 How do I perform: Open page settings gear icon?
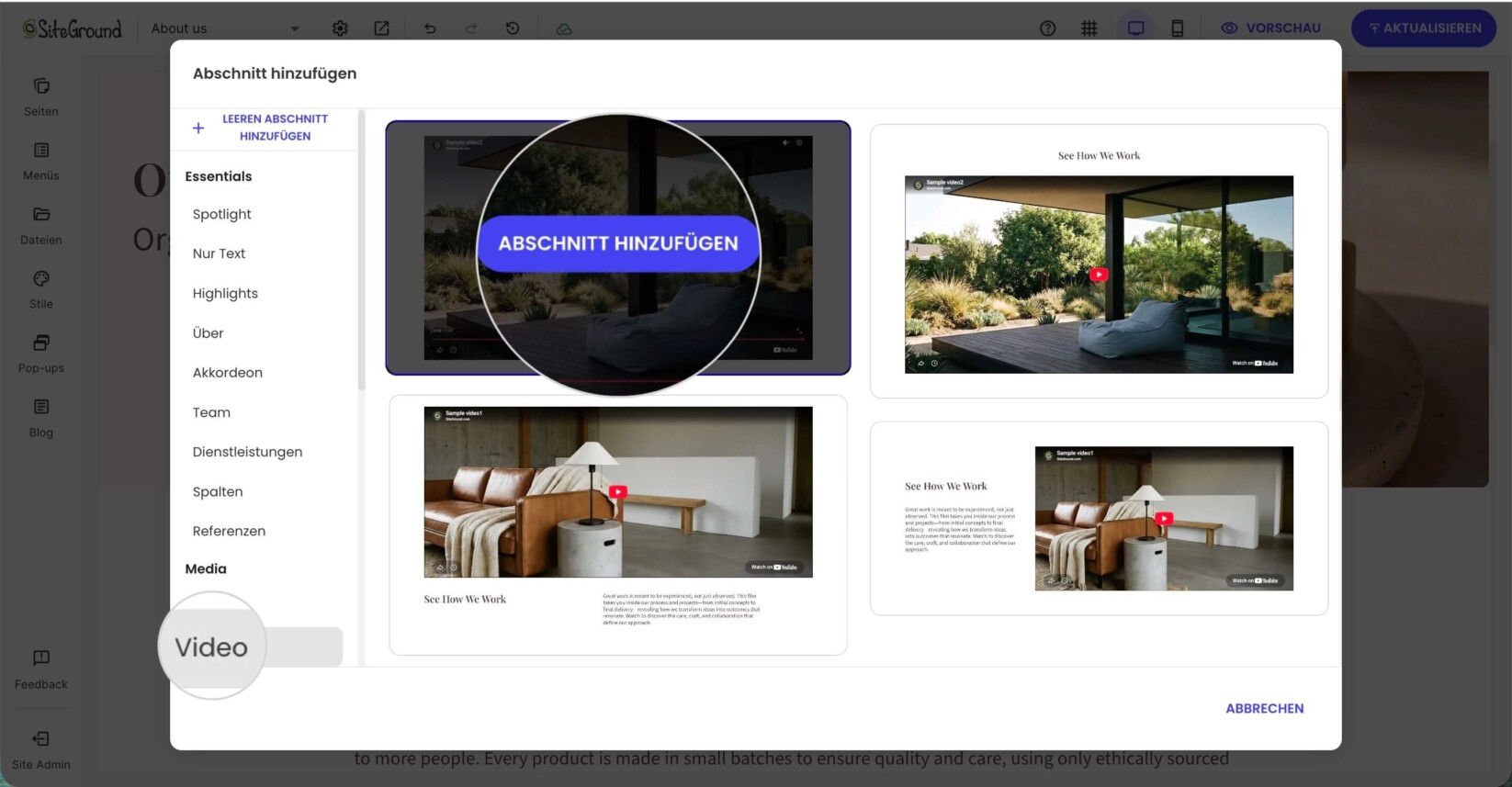pyautogui.click(x=340, y=28)
